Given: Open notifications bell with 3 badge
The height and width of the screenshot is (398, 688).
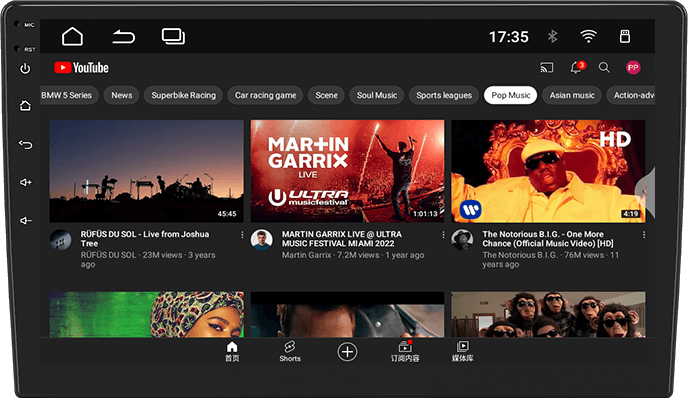Looking at the screenshot, I should tap(577, 67).
